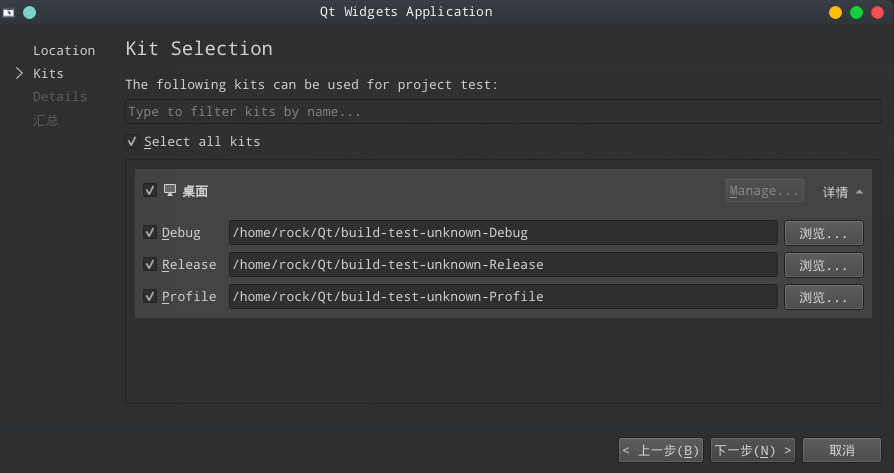The height and width of the screenshot is (473, 894).
Task: Uncheck the 桌面 kit checkbox
Action: tap(150, 190)
